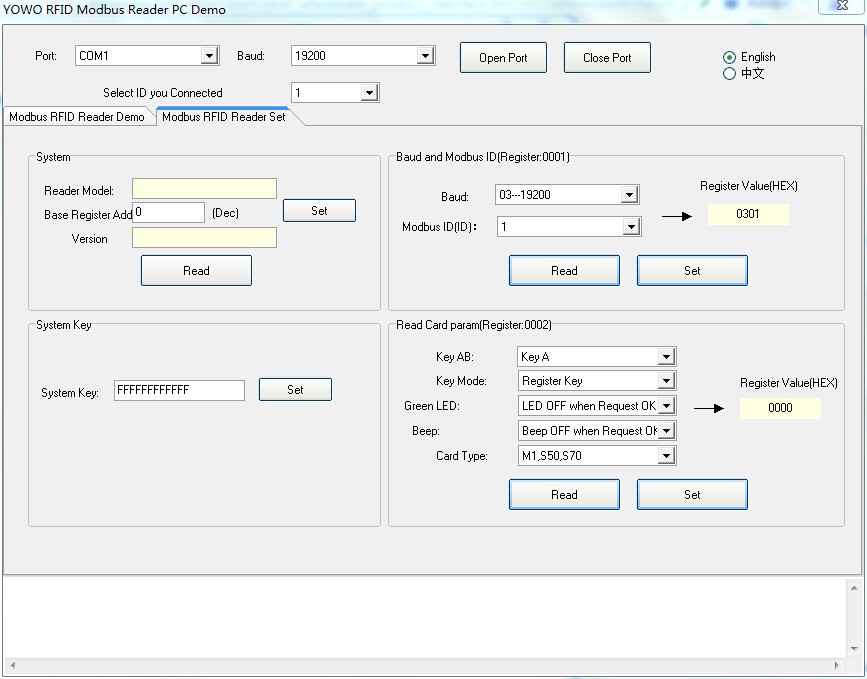This screenshot has width=867, height=679.
Task: Expand the top Baud 19200 dropdown
Action: point(425,56)
